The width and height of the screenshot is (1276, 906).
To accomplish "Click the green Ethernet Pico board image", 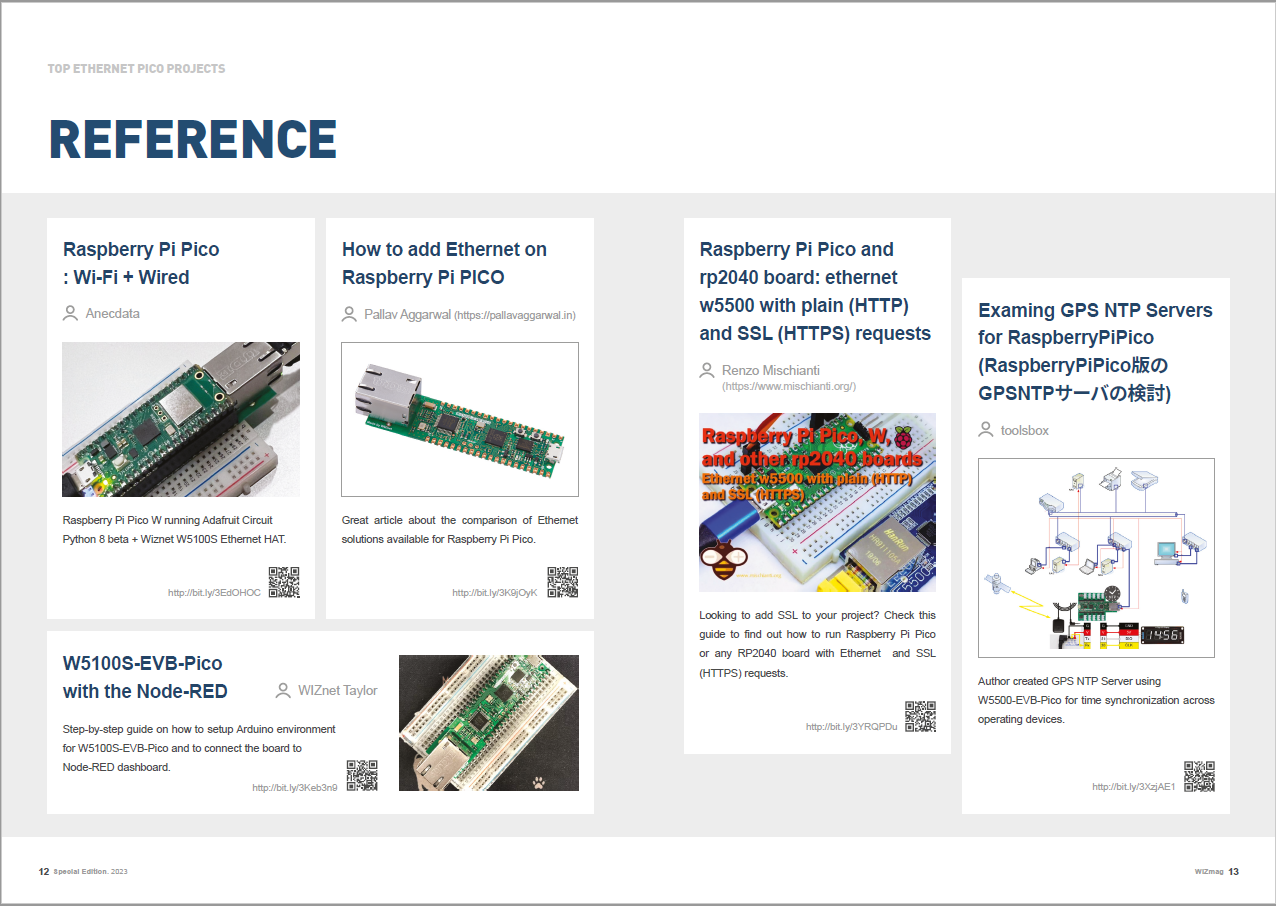I will pos(460,419).
